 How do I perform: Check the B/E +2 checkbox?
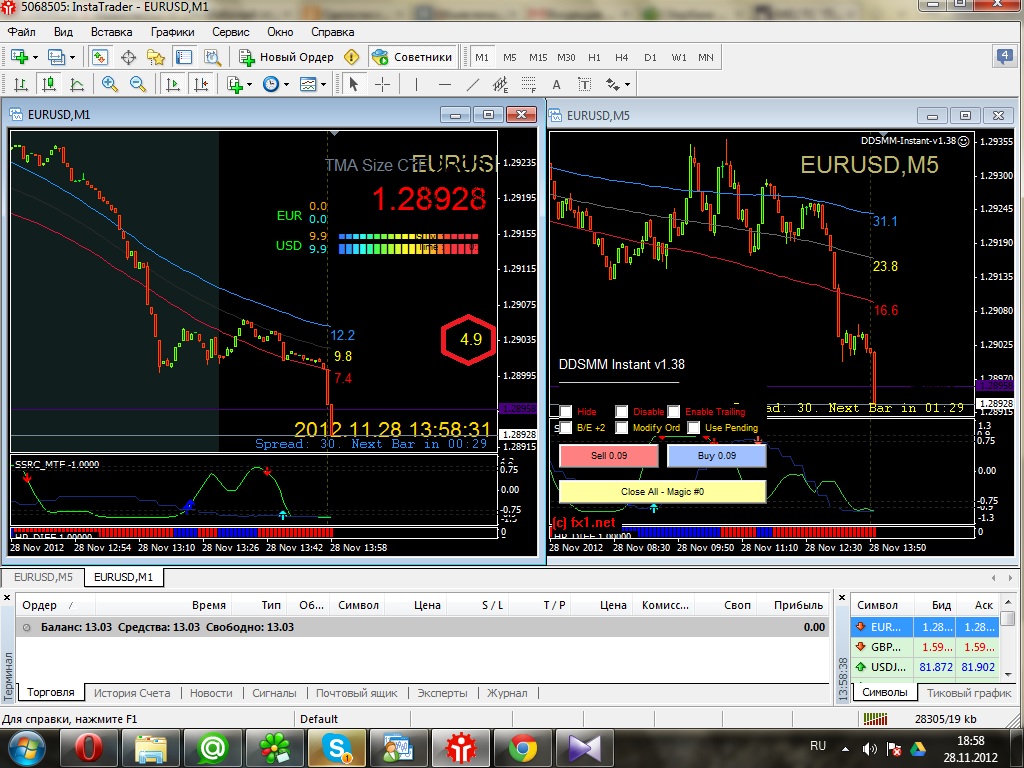pyautogui.click(x=566, y=428)
